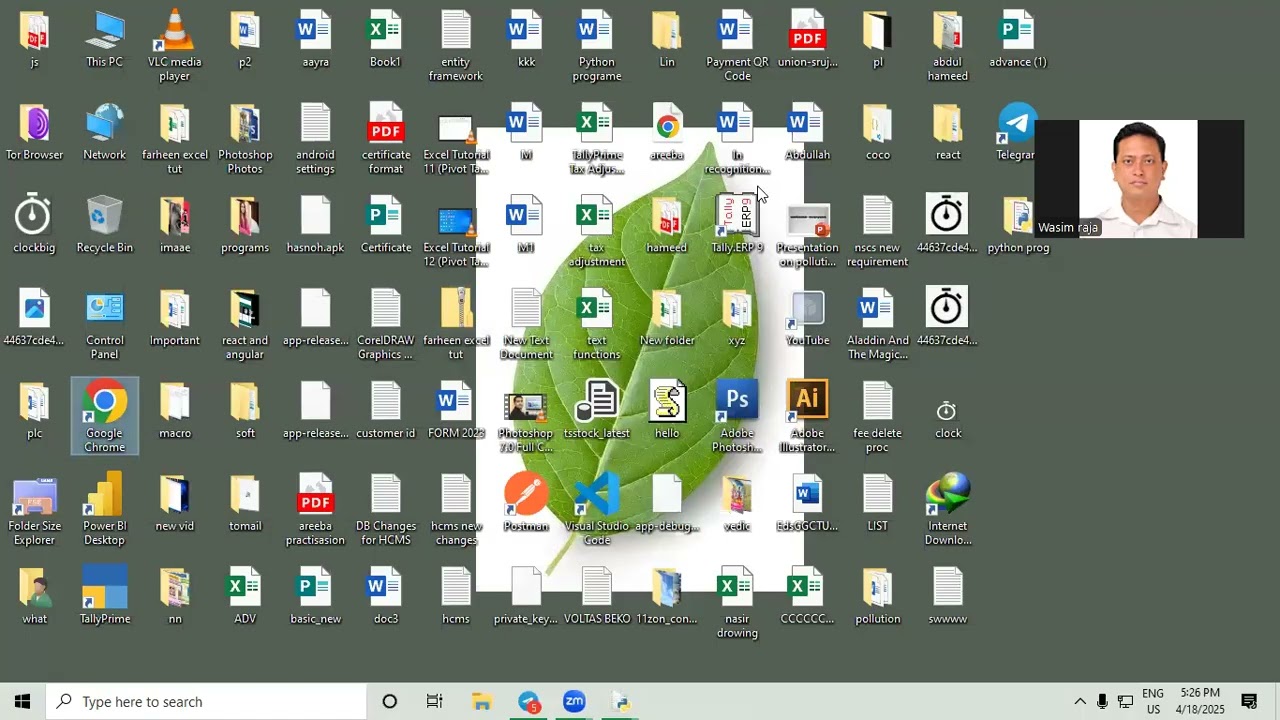Click the Aladdin And The Magic document

point(877,325)
